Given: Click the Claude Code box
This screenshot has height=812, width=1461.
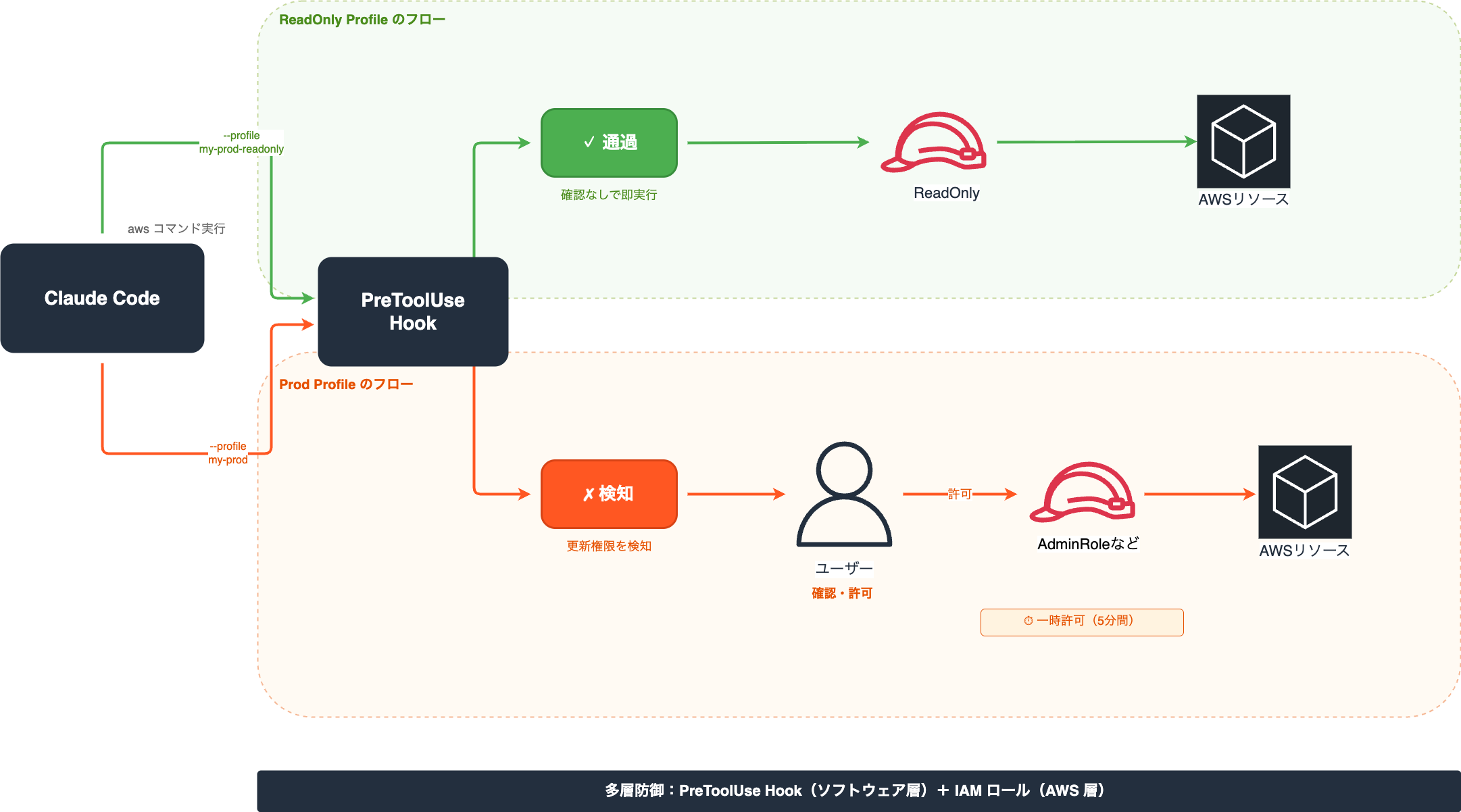Looking at the screenshot, I should [102, 298].
